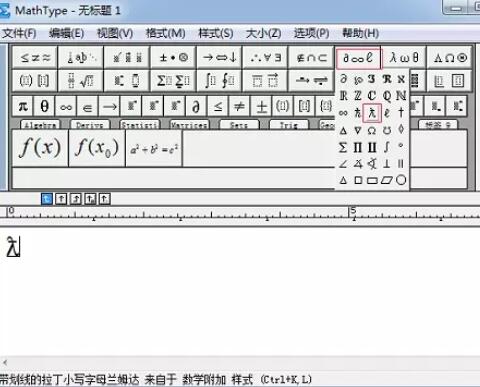Image resolution: width=480 pixels, height=387 pixels.
Task: Insert infinity from the small symbol bar
Action: pos(66,107)
